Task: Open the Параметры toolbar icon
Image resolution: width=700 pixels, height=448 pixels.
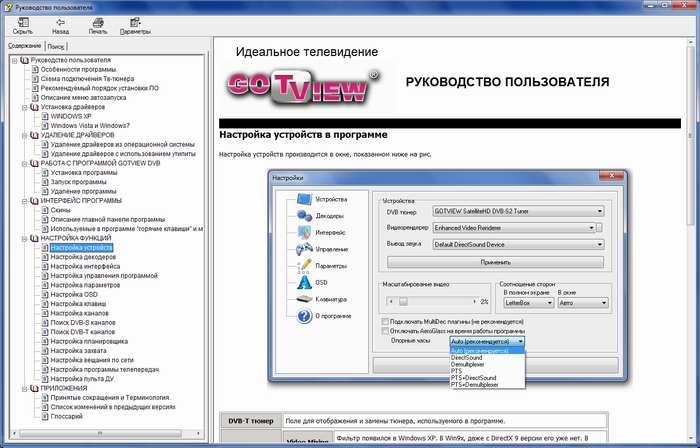Action: (x=135, y=22)
